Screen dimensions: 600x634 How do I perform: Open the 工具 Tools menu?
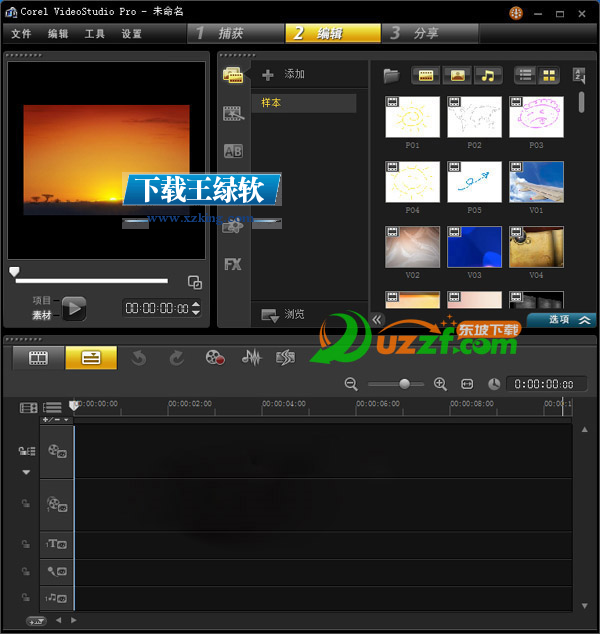[x=95, y=34]
